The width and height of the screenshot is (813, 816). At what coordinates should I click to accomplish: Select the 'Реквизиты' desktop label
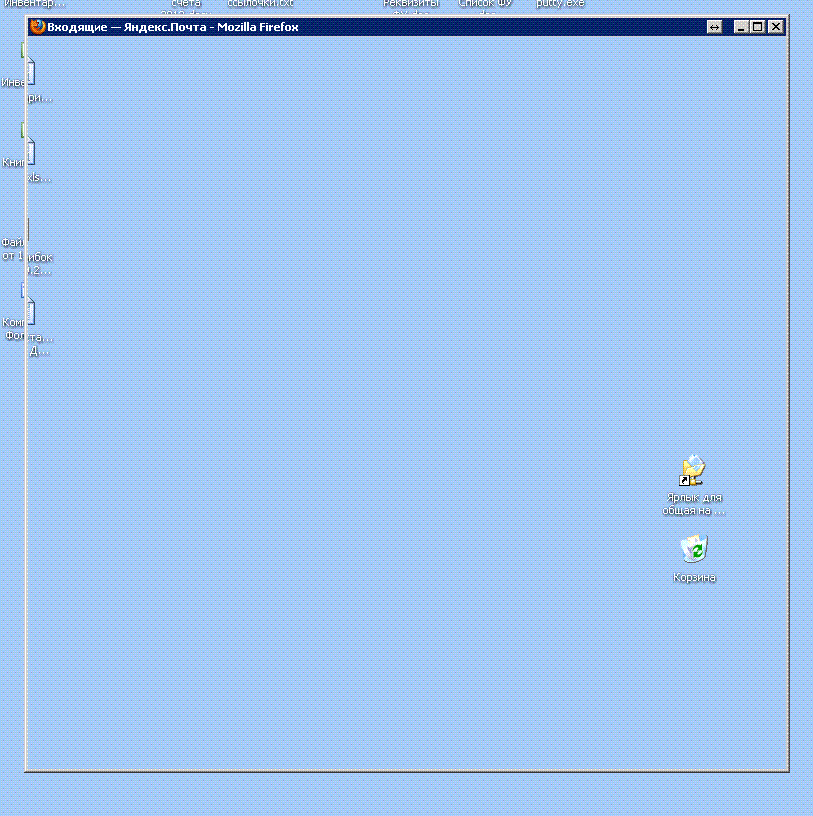(411, 4)
